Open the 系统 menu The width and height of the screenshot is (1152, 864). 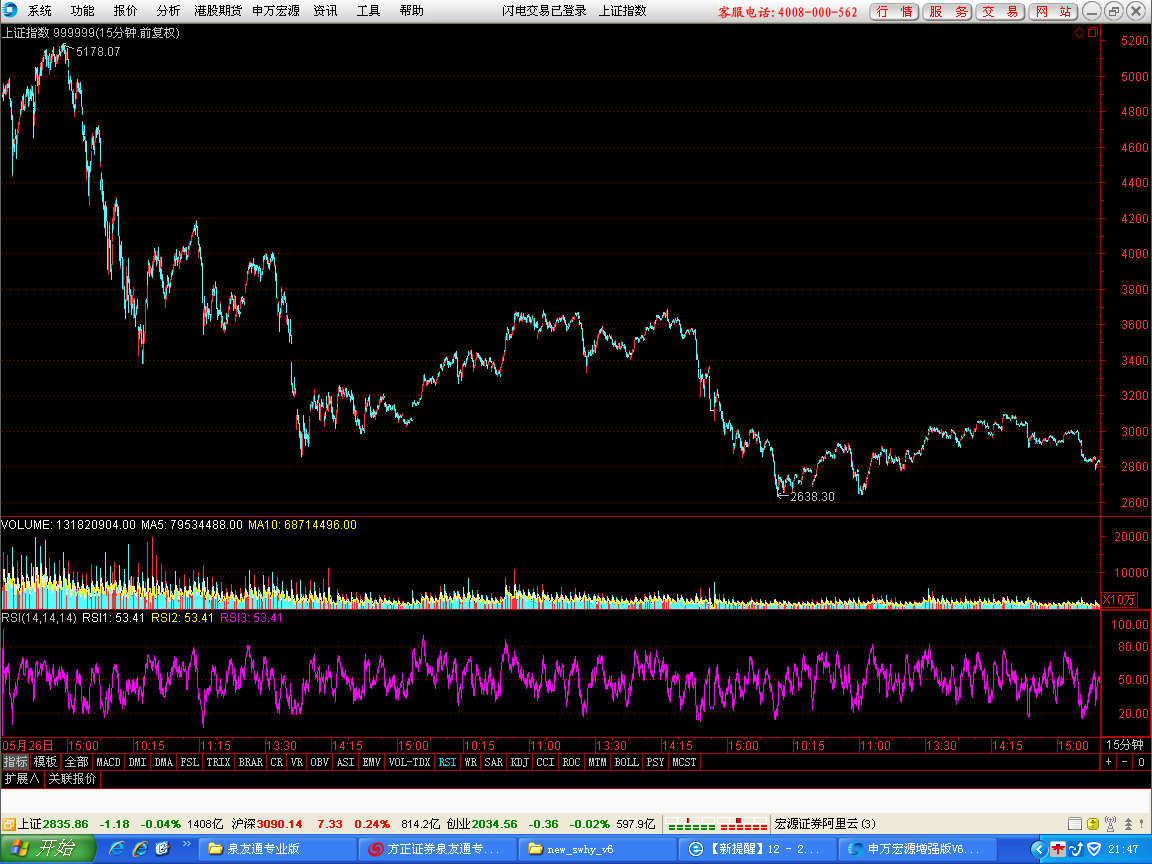[x=40, y=10]
